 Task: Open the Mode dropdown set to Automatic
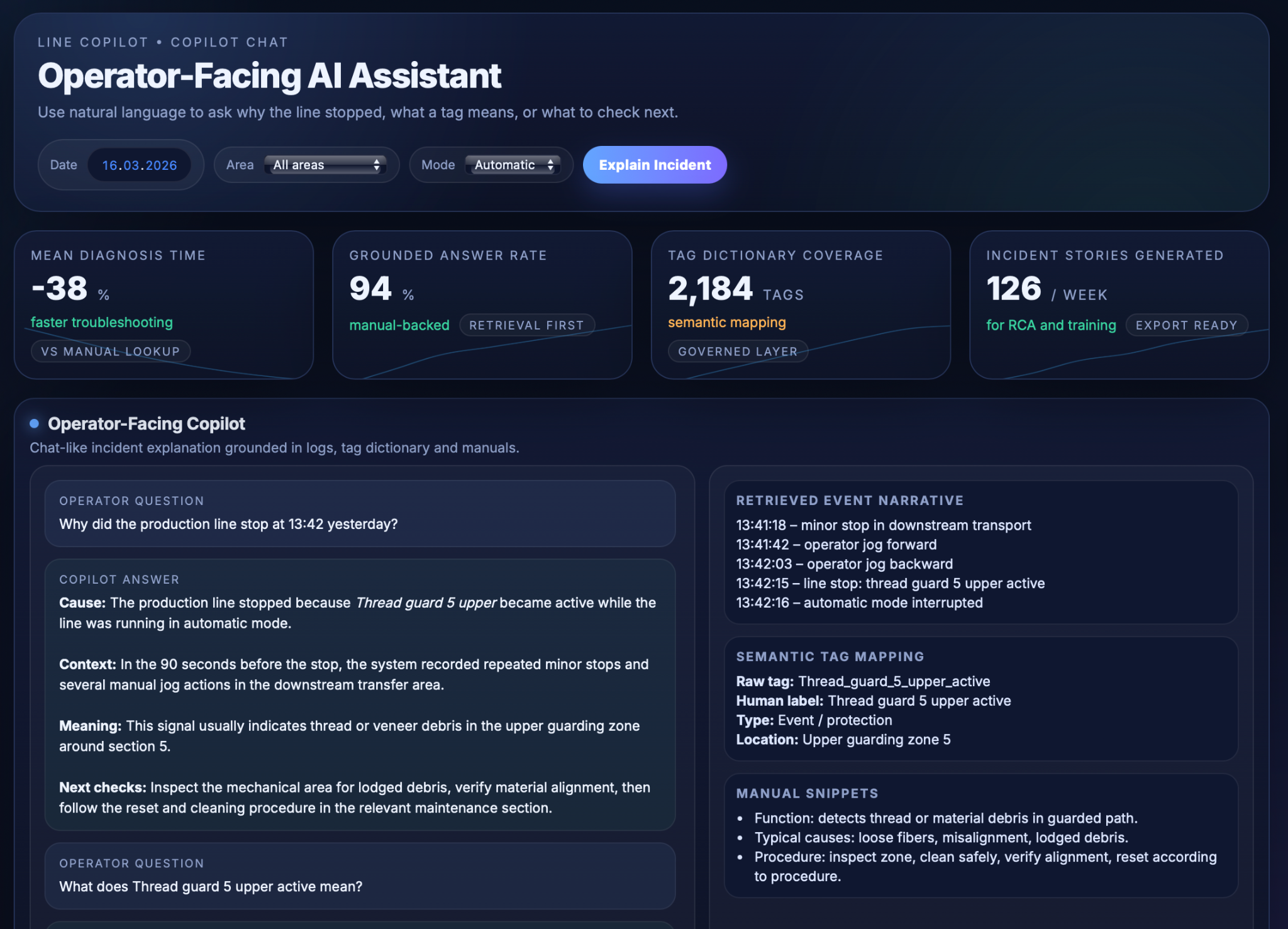pos(512,165)
